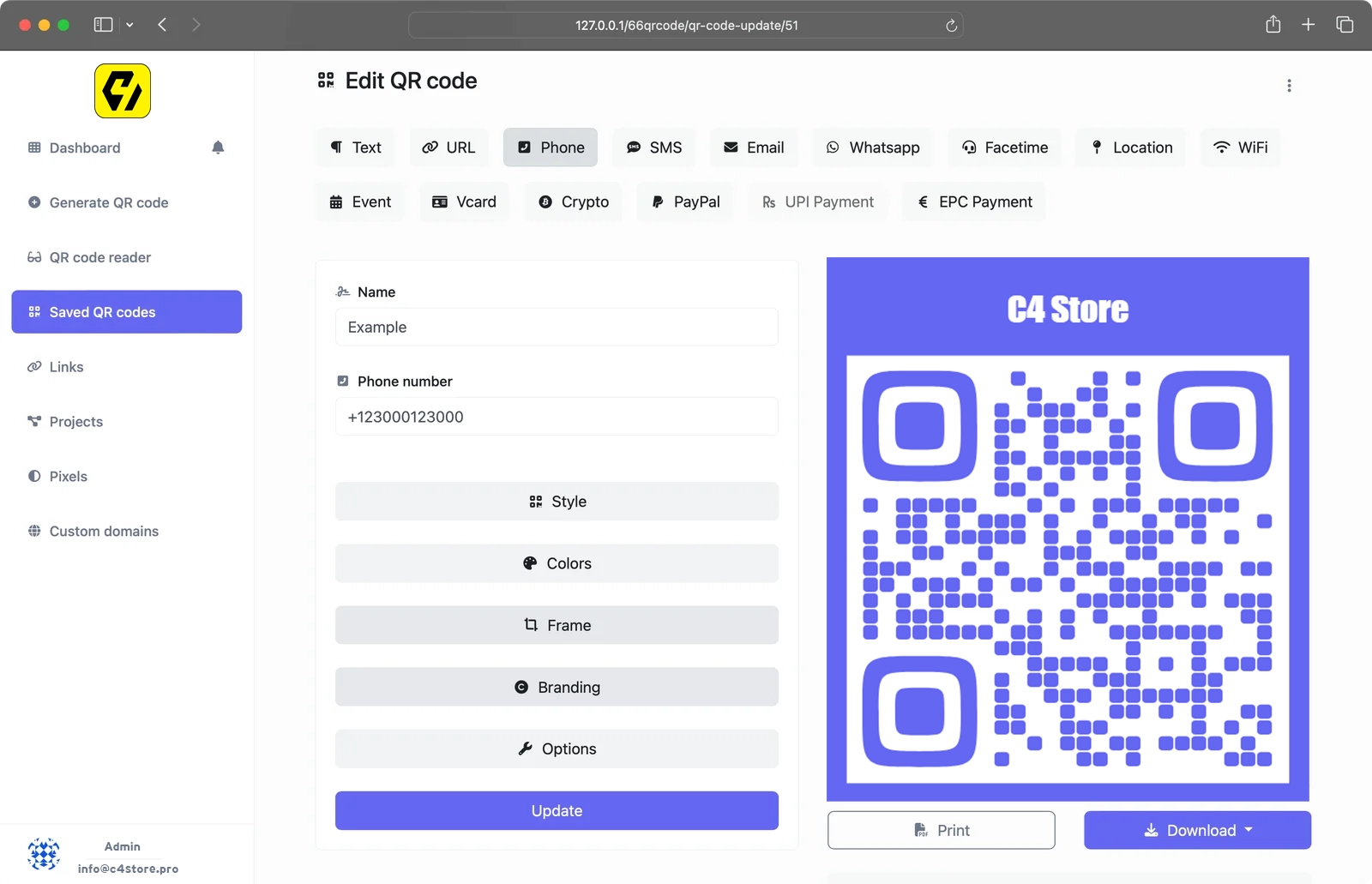Select the UPI Payment QR type

tap(818, 201)
